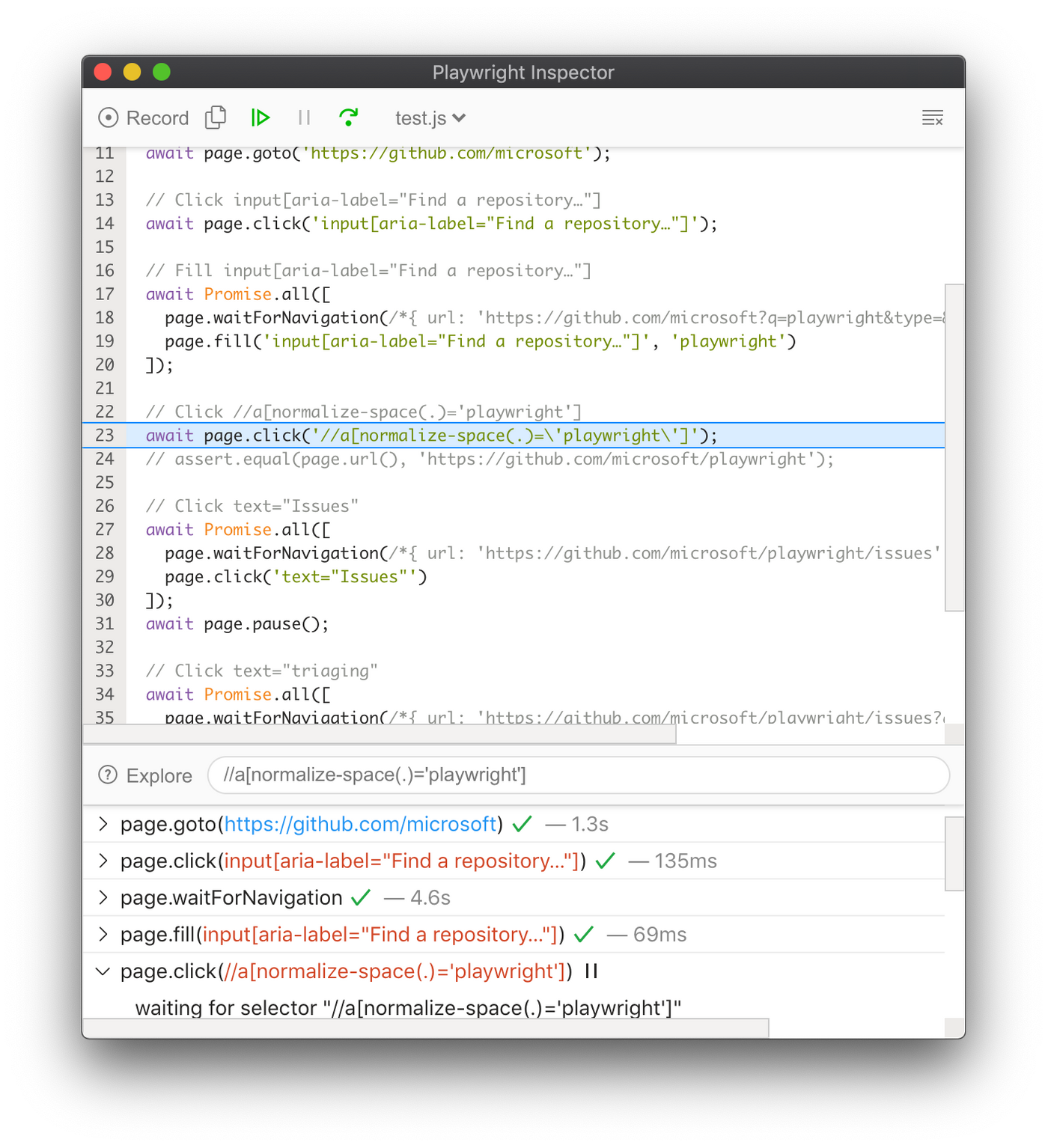Copy code with the clipboard icon
This screenshot has width=1048, height=1148.
click(216, 117)
